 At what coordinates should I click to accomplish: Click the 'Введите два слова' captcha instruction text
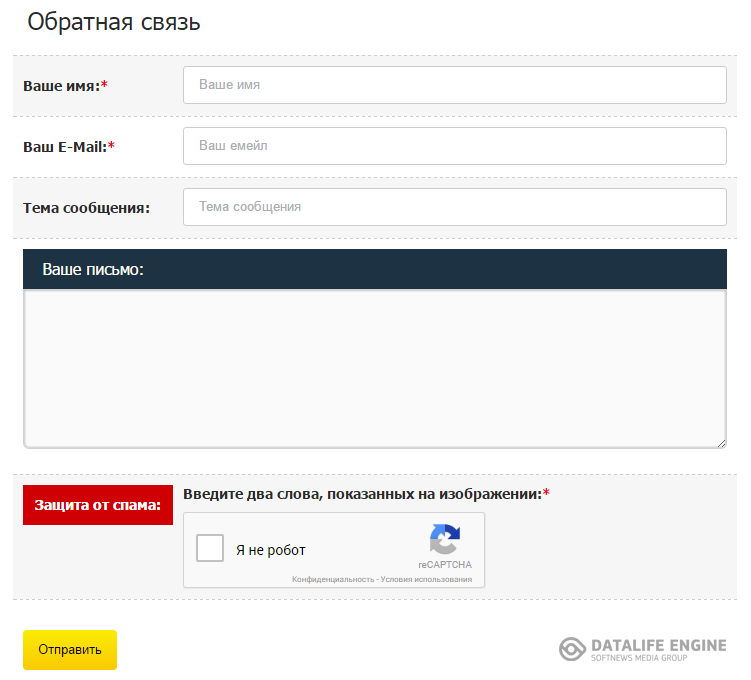(366, 494)
